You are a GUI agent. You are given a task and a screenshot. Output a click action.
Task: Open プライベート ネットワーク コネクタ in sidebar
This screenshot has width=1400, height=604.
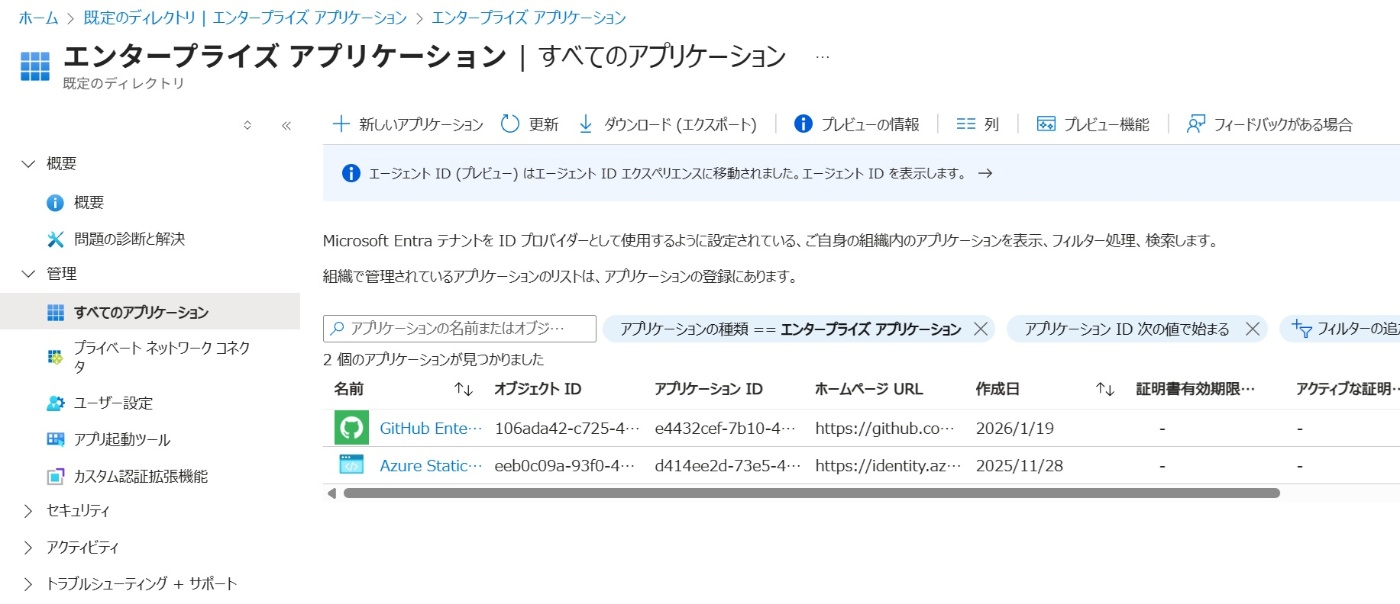coord(150,357)
